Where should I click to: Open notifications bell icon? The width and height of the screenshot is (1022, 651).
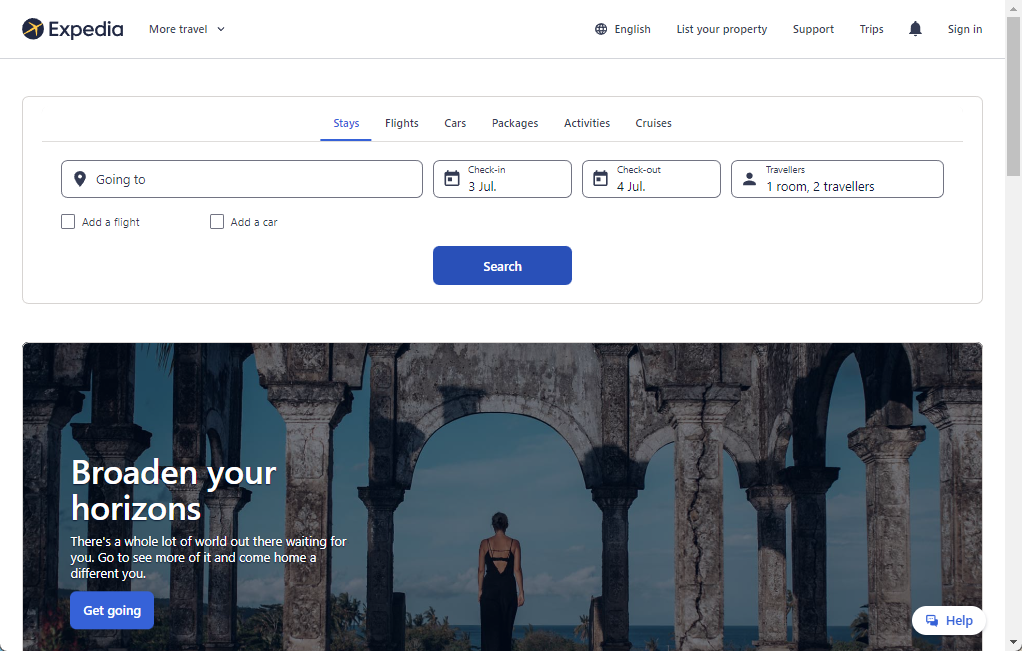tap(915, 29)
